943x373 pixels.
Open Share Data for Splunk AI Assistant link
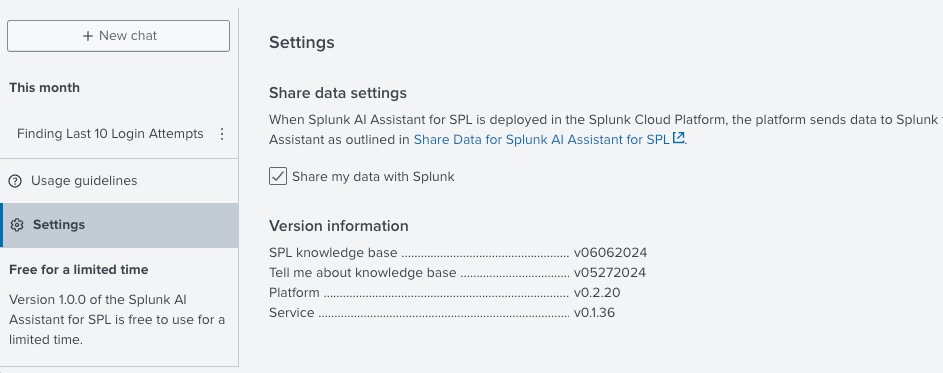pyautogui.click(x=541, y=140)
